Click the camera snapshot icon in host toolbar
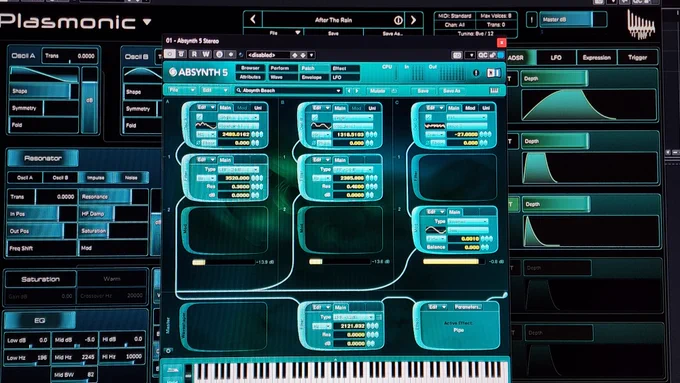This screenshot has width=680, height=383. pyautogui.click(x=457, y=55)
